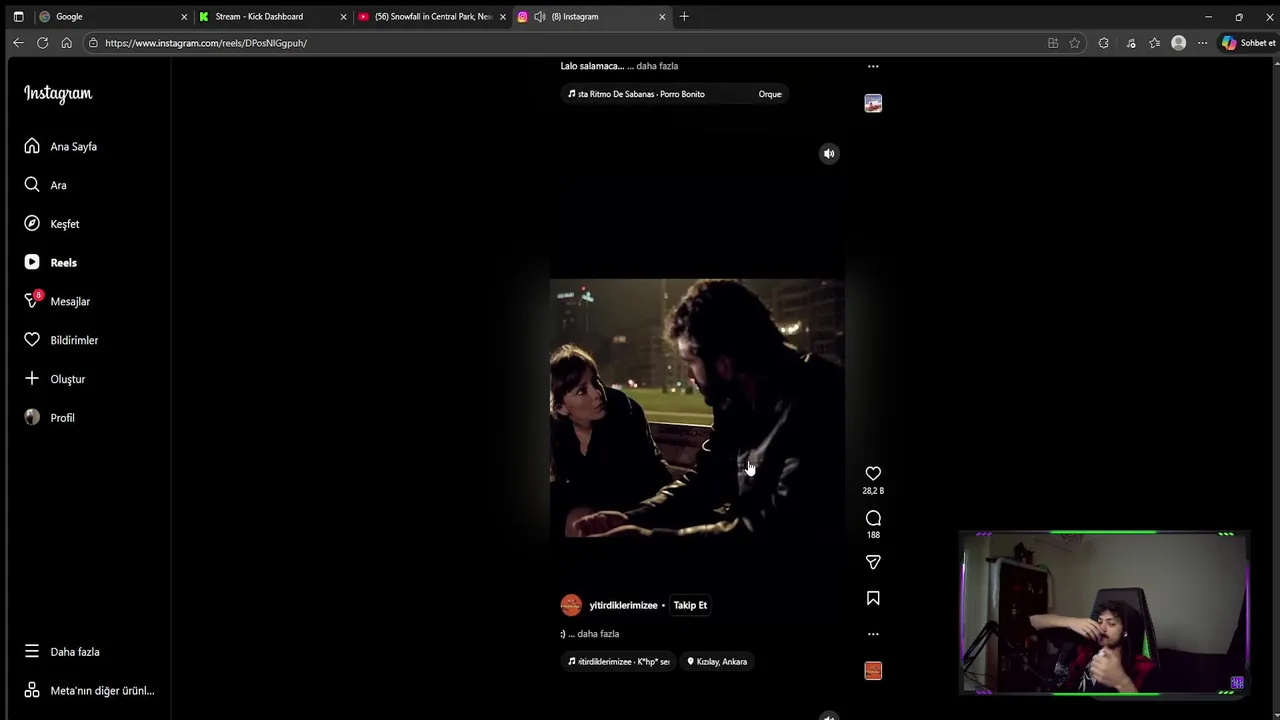Reload the page with refresh icon
This screenshot has height=720, width=1280.
[x=42, y=43]
